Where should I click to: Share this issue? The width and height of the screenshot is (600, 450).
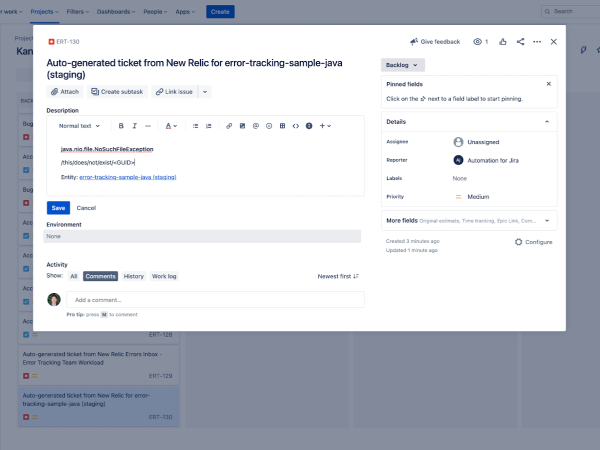click(520, 42)
